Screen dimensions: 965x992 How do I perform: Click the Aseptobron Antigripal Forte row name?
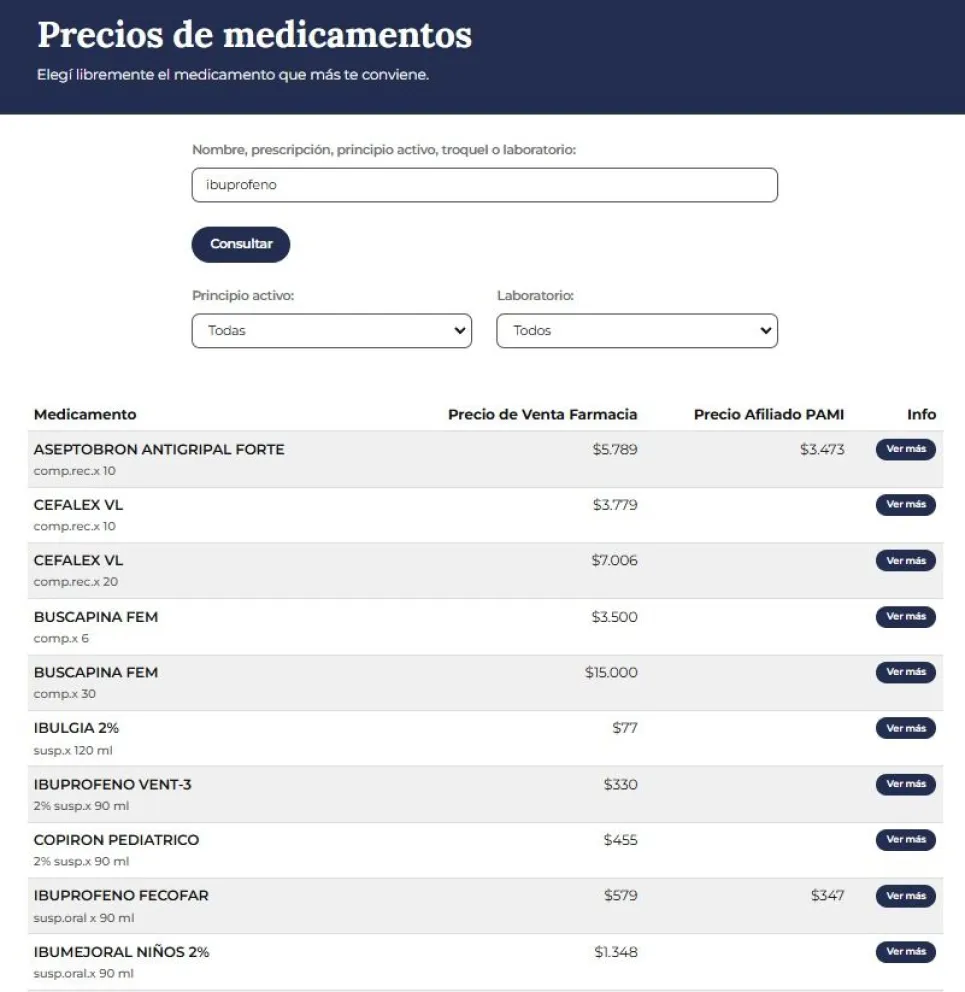(x=159, y=449)
